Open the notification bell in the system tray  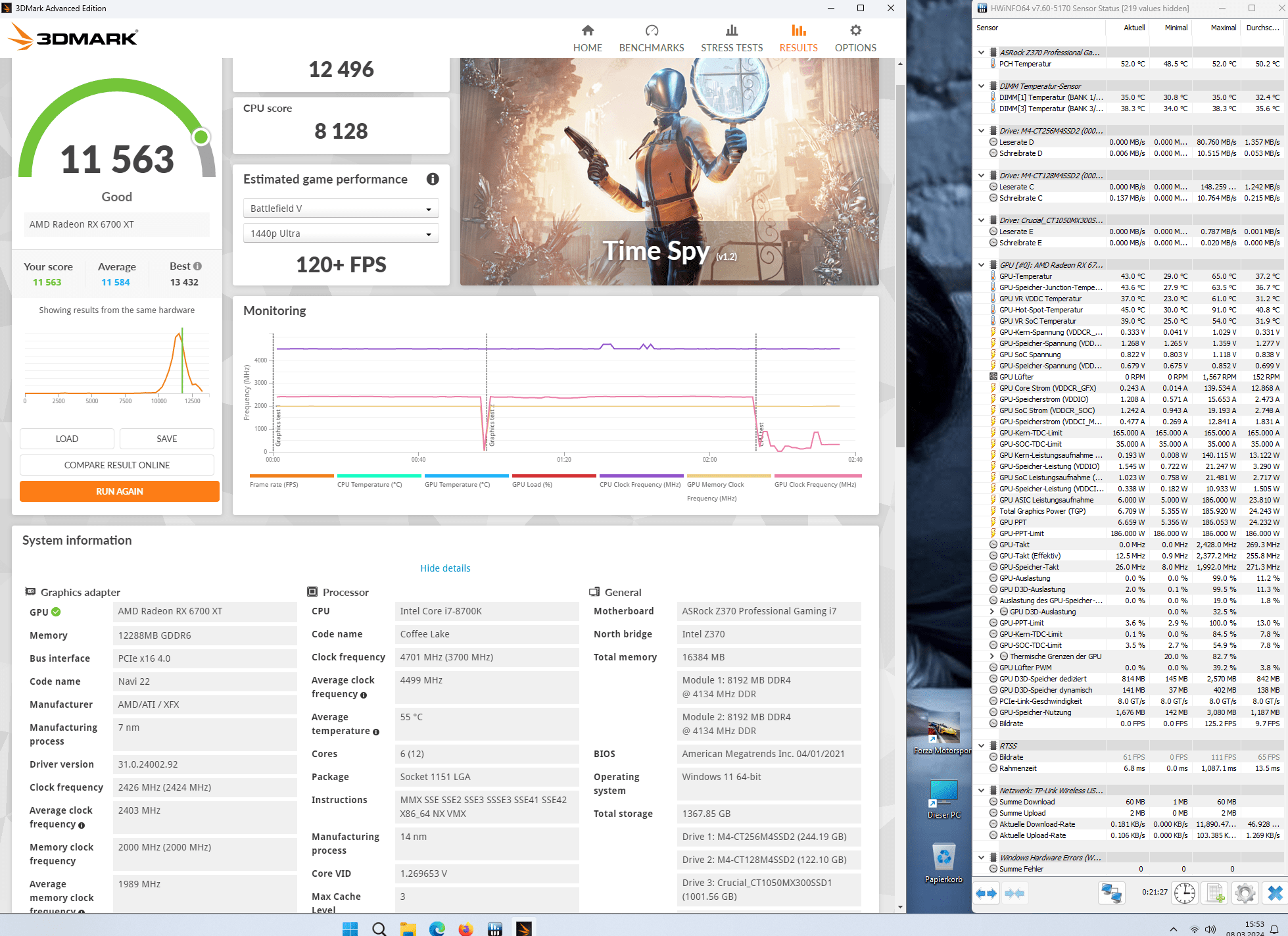[x=1274, y=929]
